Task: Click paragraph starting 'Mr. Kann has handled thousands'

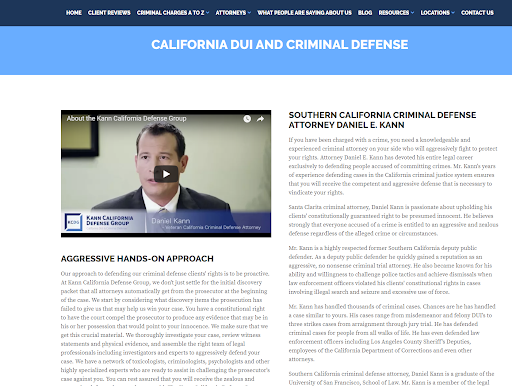Action: [x=392, y=333]
